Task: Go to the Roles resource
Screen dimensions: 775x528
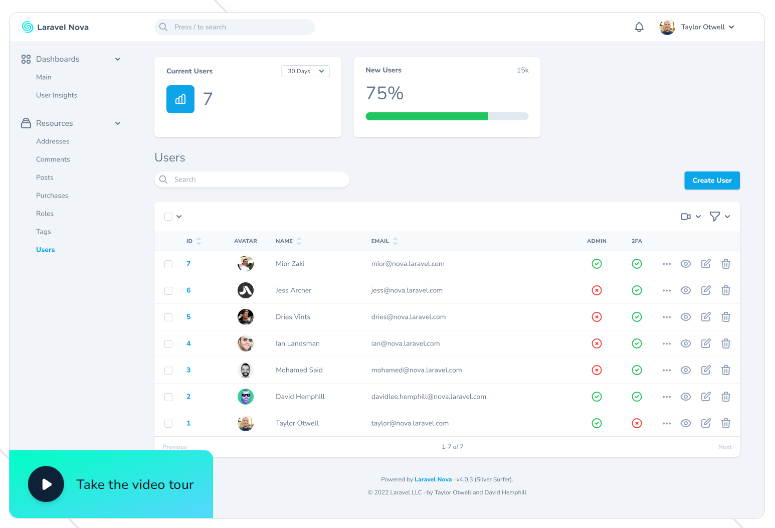Action: pyautogui.click(x=44, y=214)
